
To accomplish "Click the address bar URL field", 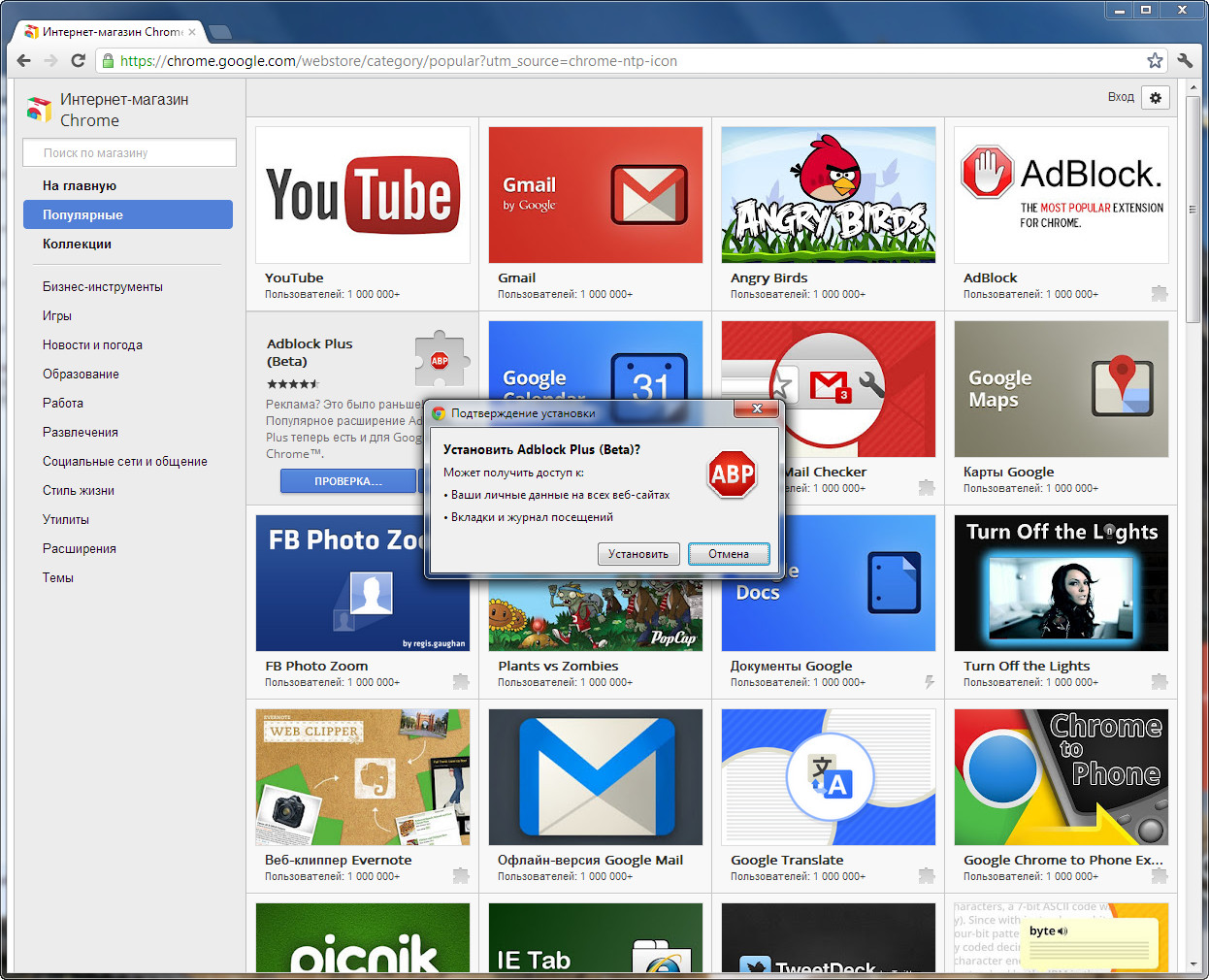I will pyautogui.click(x=621, y=60).
